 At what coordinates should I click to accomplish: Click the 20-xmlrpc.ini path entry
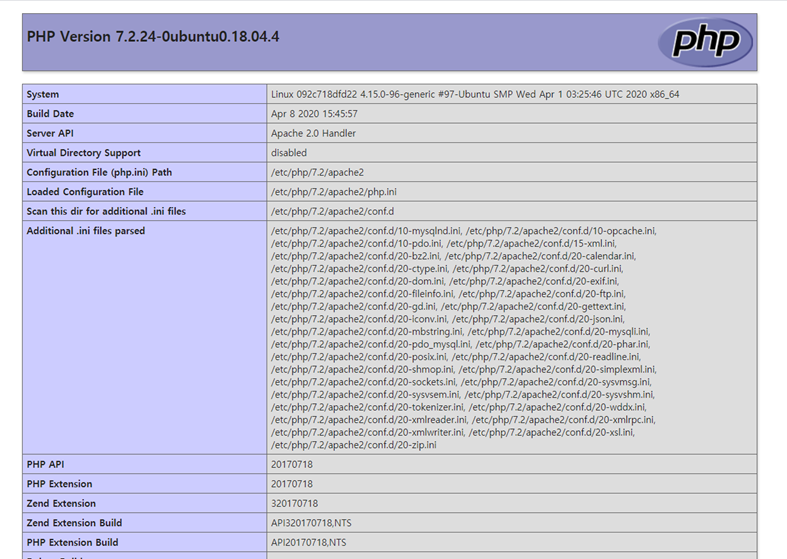coord(563,420)
